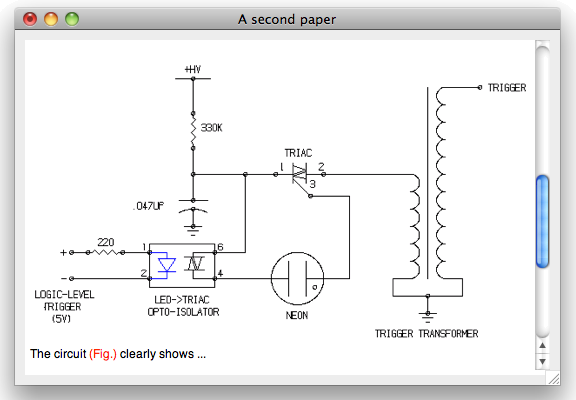Click the TRIGGER output terminal label
Screen dimensions: 576x400
tap(507, 88)
